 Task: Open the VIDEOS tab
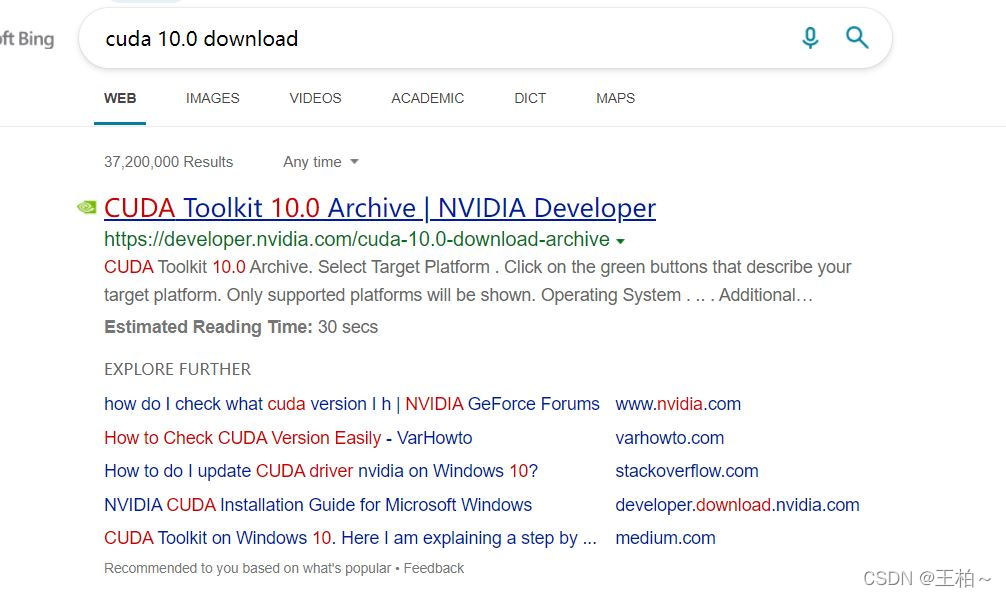point(315,98)
